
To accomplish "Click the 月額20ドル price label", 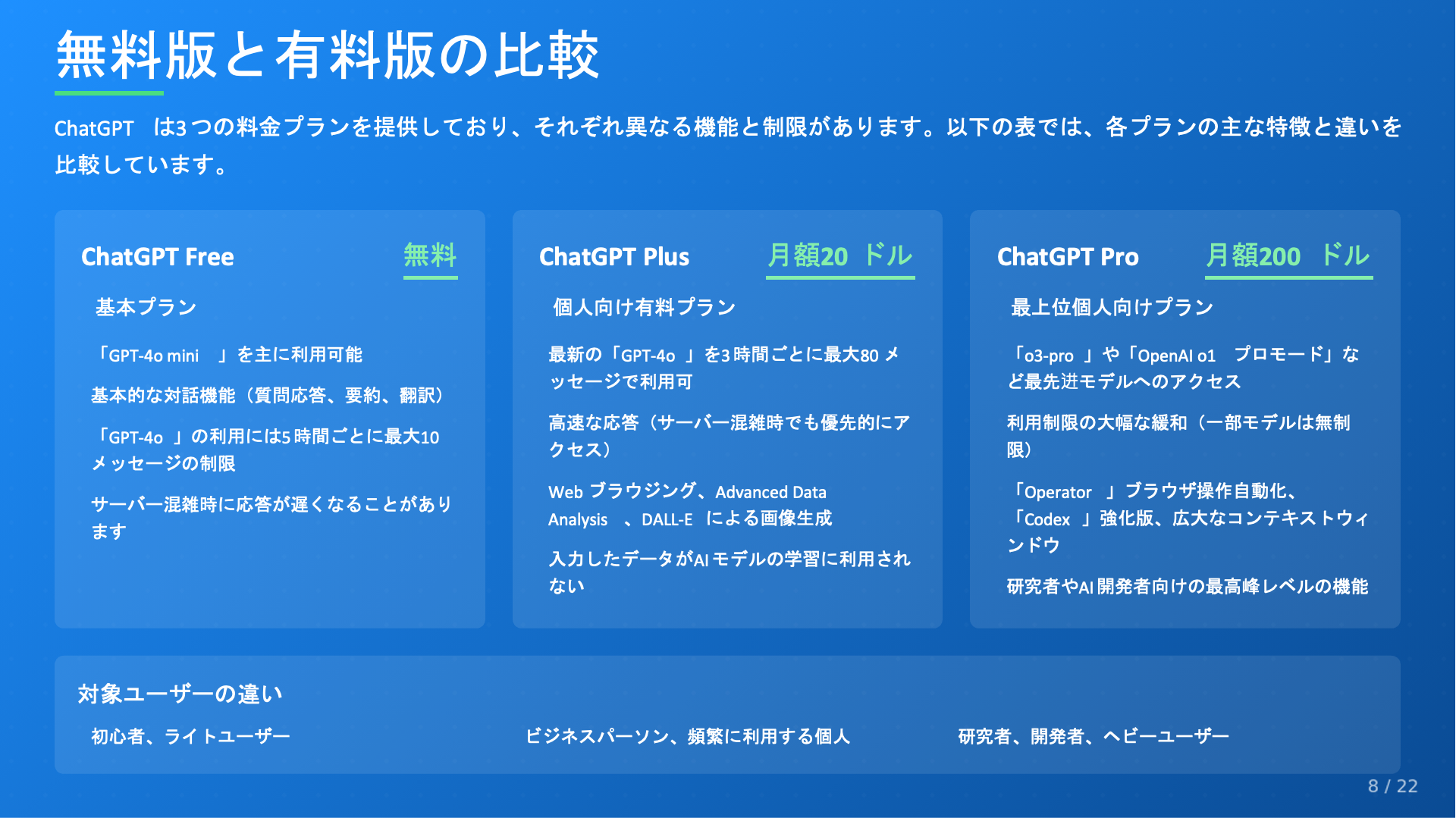I will pyautogui.click(x=840, y=255).
